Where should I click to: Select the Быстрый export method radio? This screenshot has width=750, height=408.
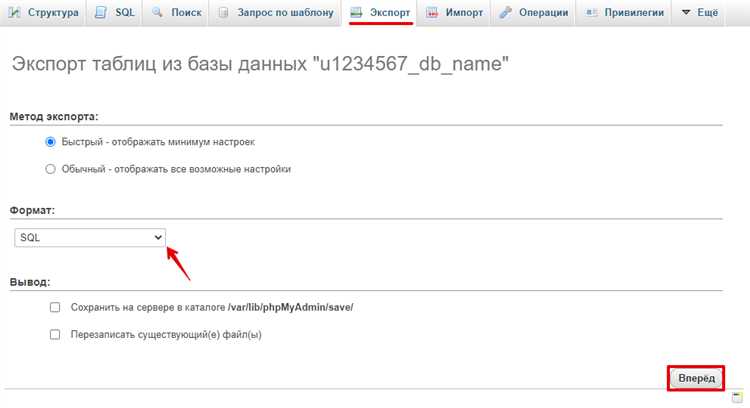pyautogui.click(x=50, y=142)
